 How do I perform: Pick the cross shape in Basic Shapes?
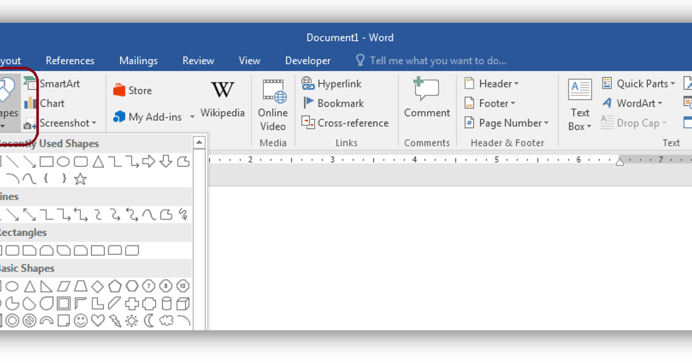(132, 303)
